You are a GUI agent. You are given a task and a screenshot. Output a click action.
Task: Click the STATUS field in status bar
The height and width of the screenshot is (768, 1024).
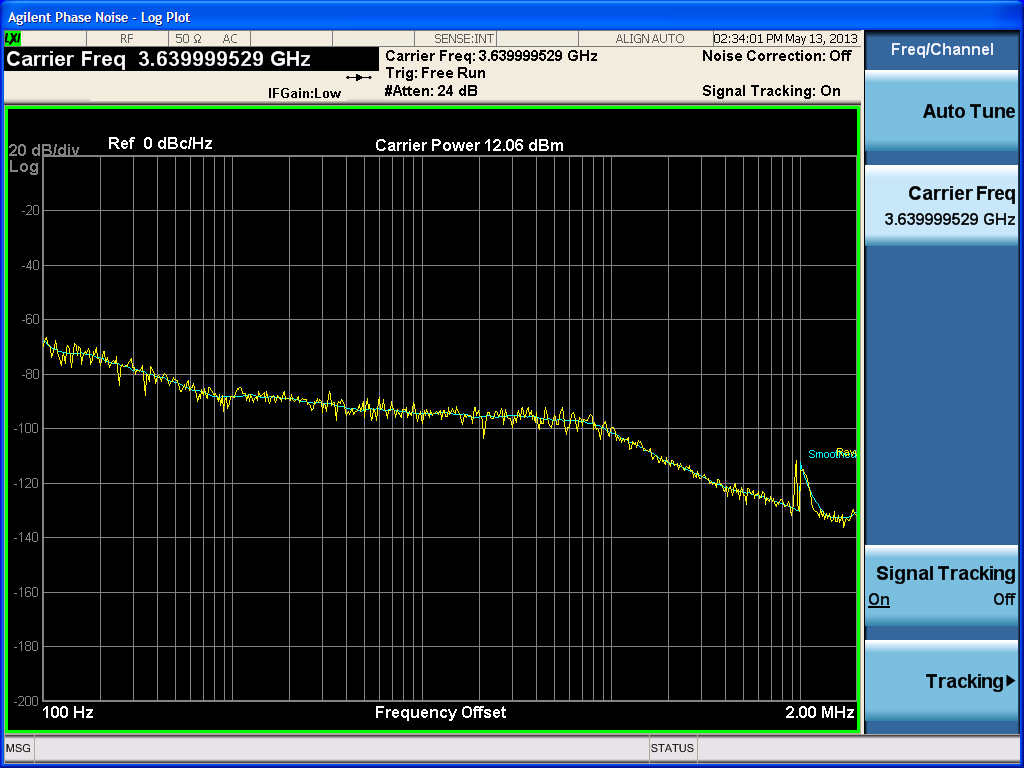coord(672,748)
